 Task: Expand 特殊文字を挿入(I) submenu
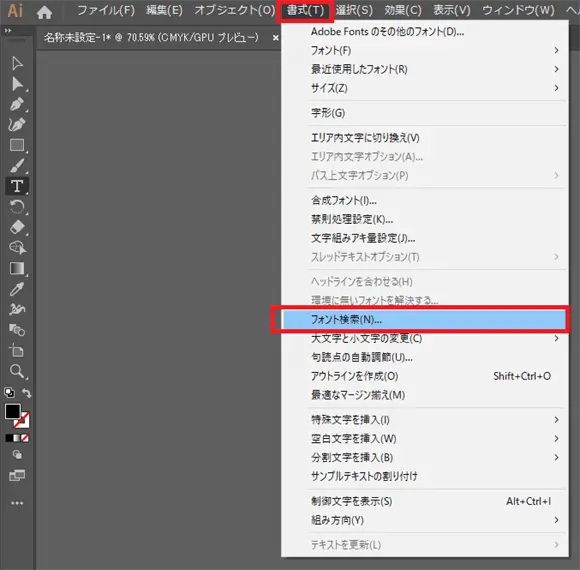[425, 420]
